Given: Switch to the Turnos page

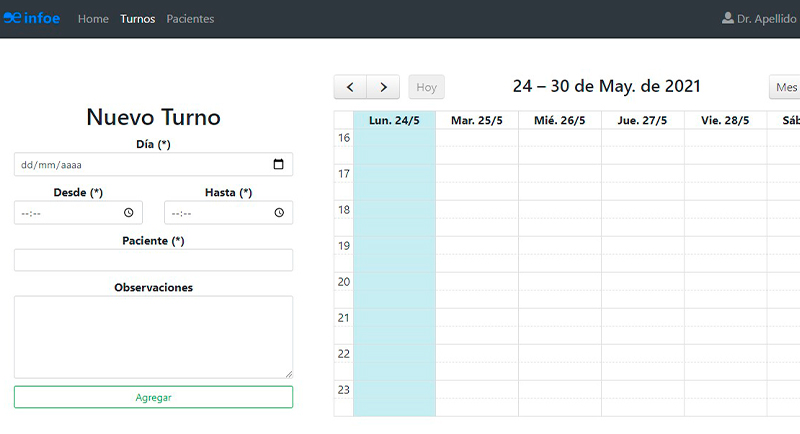Looking at the screenshot, I should [x=137, y=19].
